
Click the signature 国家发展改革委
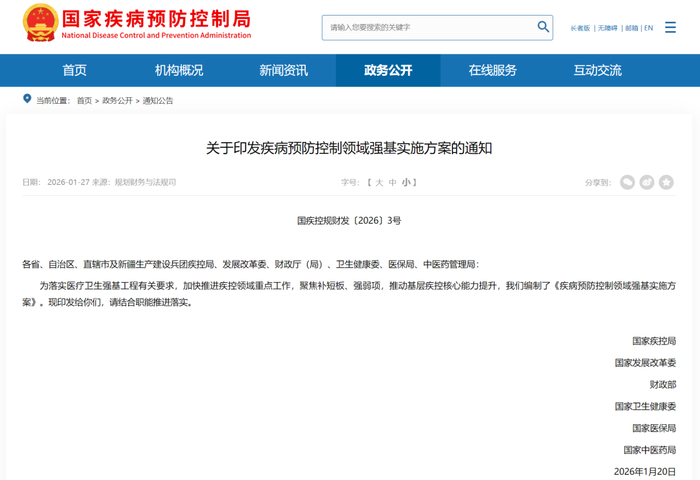(645, 363)
